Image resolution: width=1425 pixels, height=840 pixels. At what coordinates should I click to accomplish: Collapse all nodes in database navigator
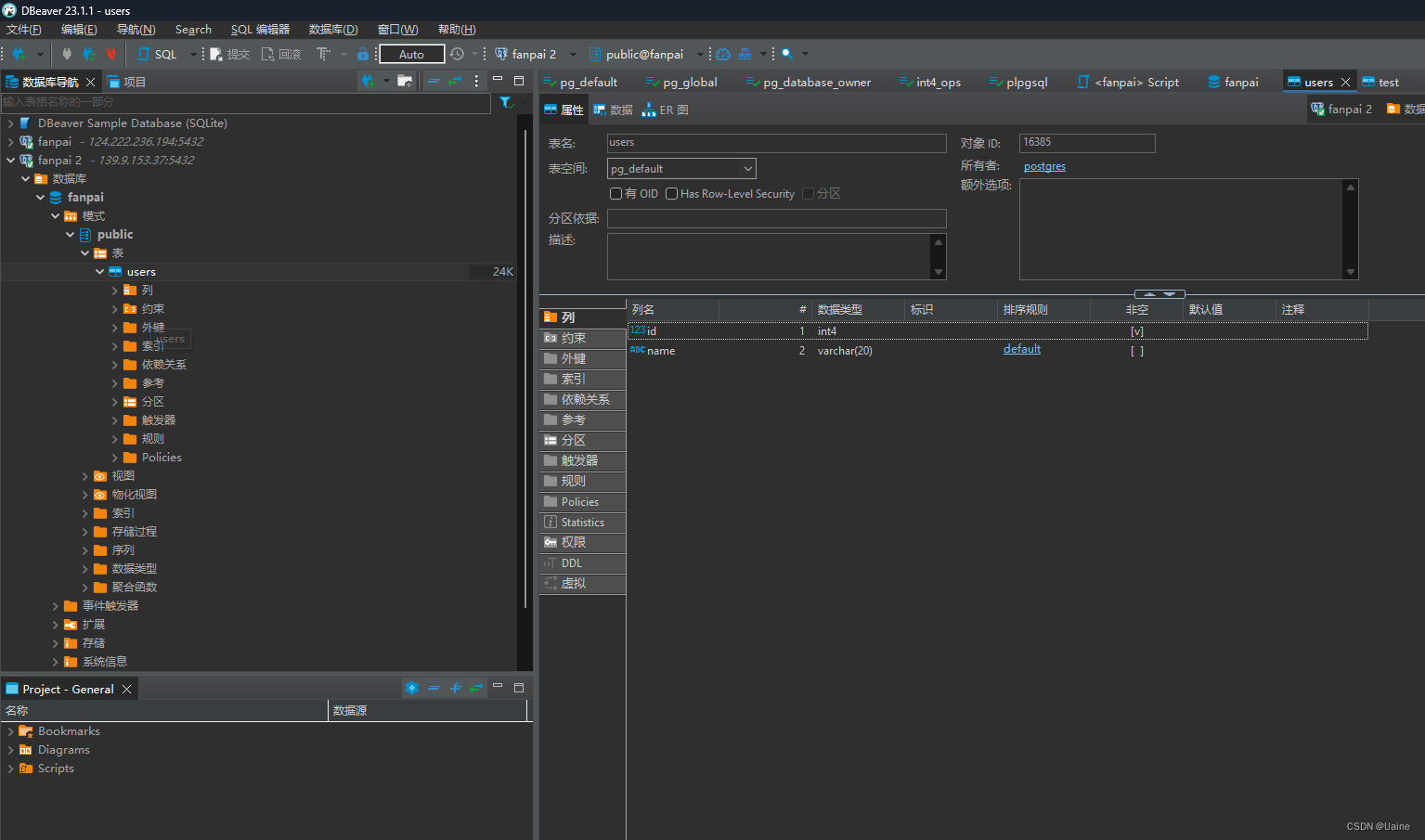434,81
